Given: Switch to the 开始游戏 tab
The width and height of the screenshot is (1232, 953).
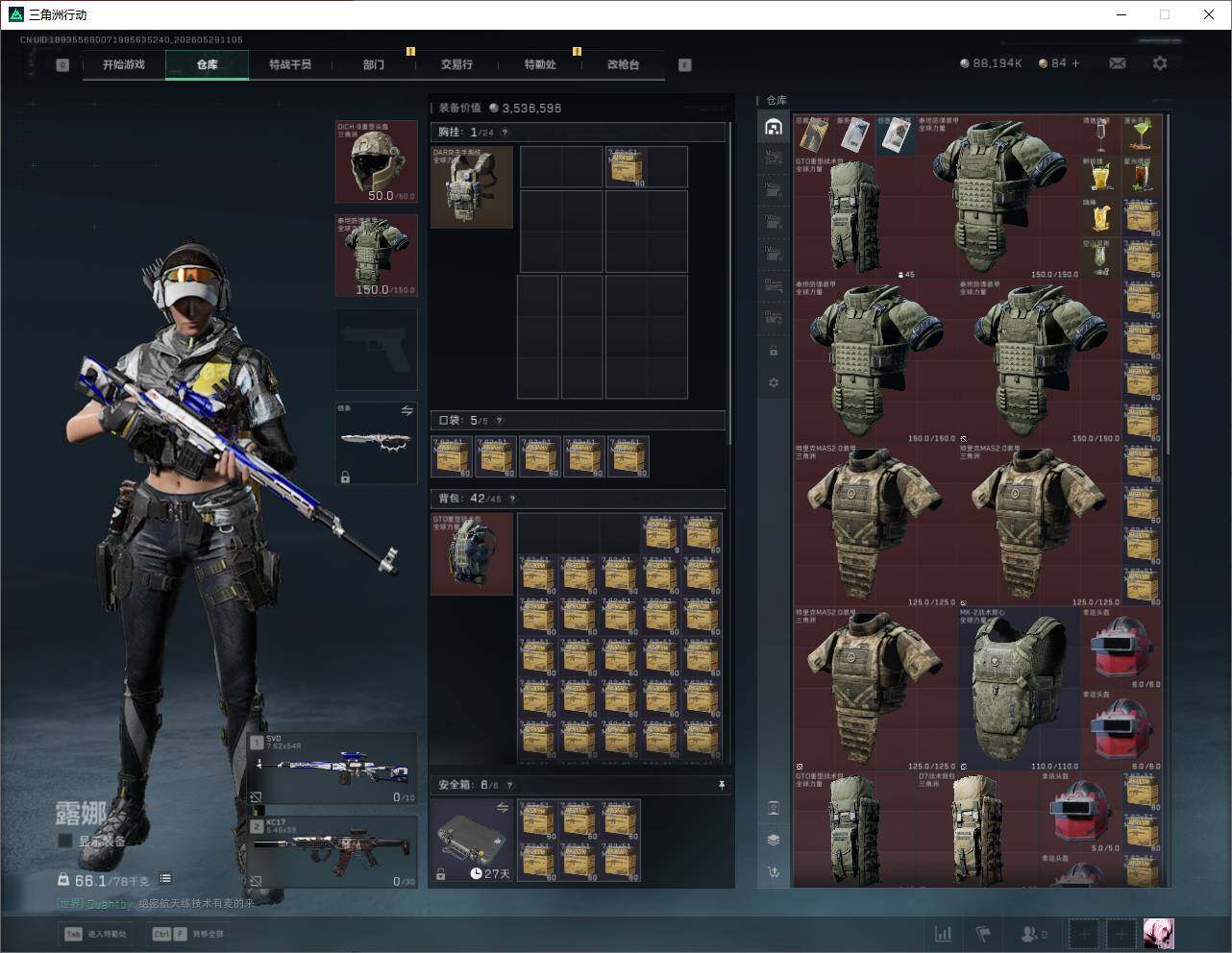Looking at the screenshot, I should [x=124, y=65].
